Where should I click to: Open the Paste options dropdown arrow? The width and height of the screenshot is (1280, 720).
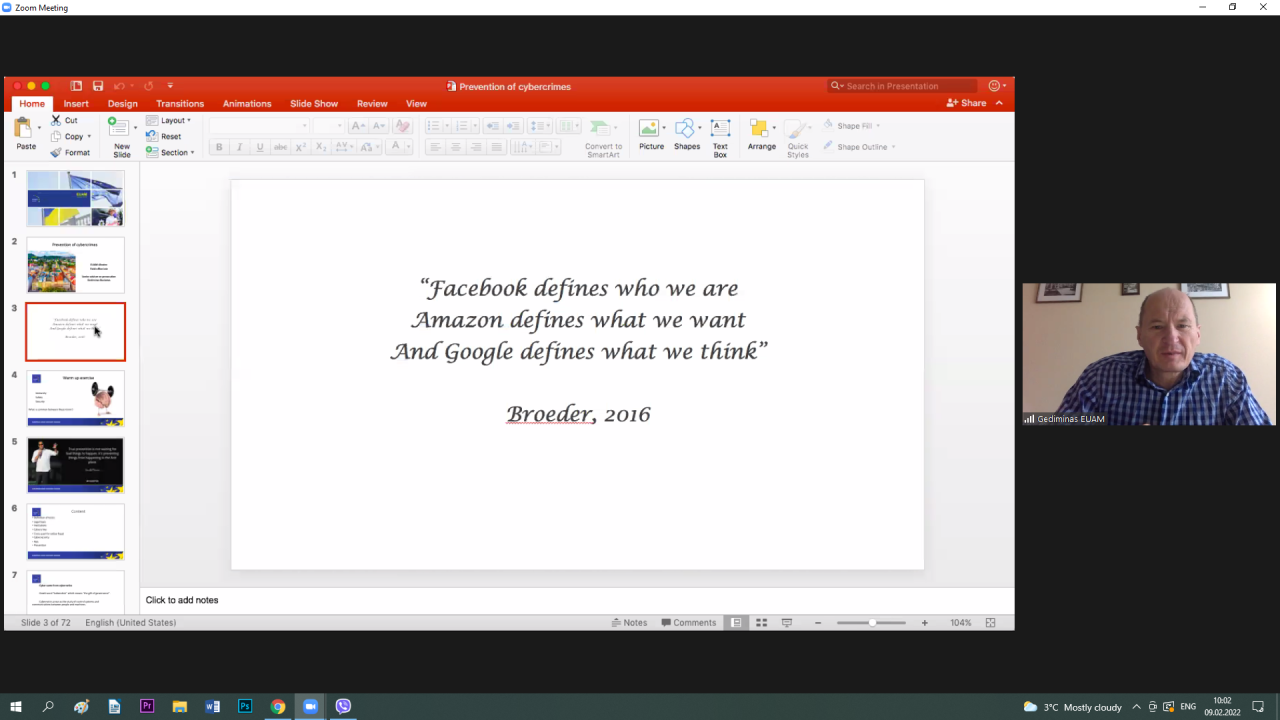39,128
